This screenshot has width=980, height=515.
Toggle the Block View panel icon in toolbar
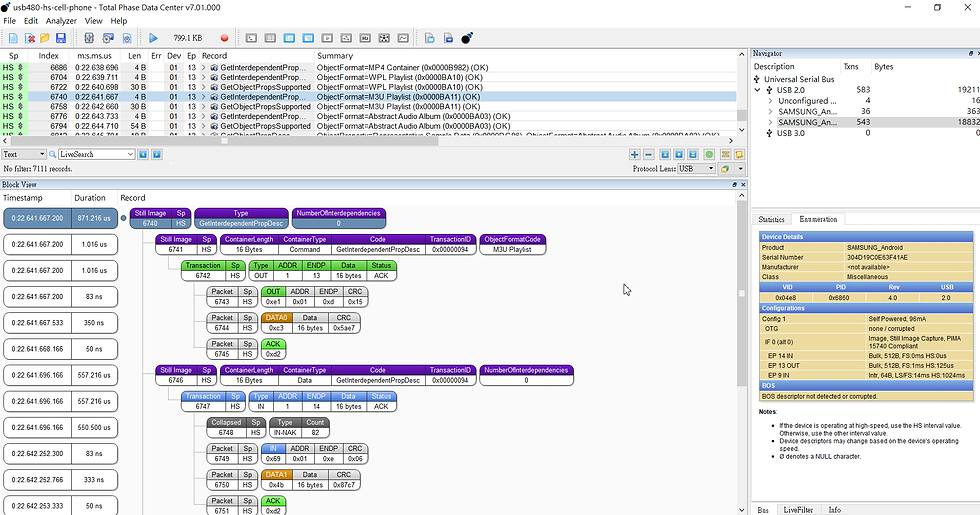point(308,38)
